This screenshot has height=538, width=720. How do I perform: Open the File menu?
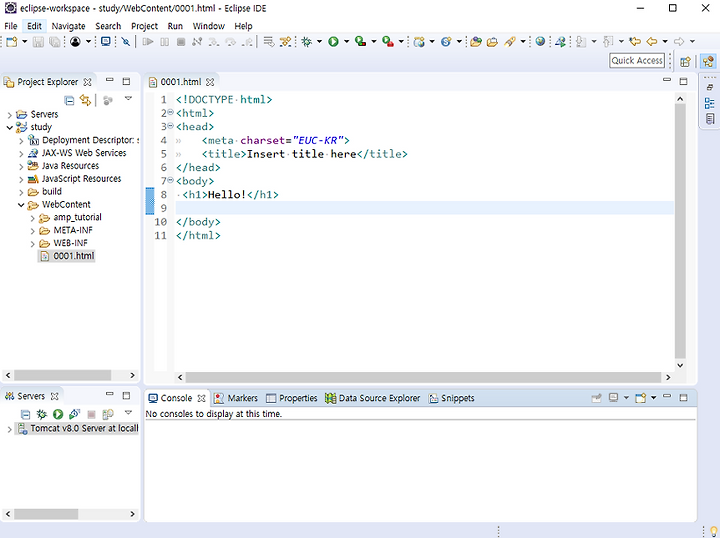click(x=11, y=26)
